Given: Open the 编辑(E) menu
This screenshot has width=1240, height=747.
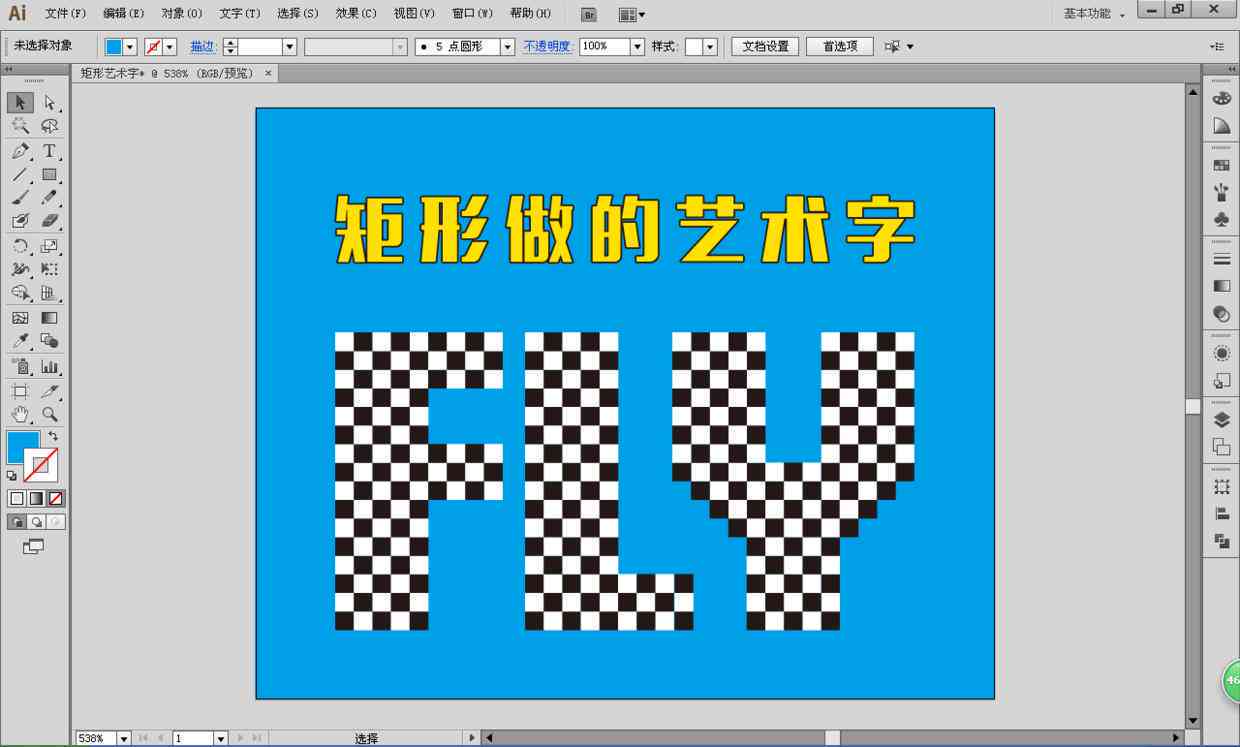Looking at the screenshot, I should tap(123, 14).
